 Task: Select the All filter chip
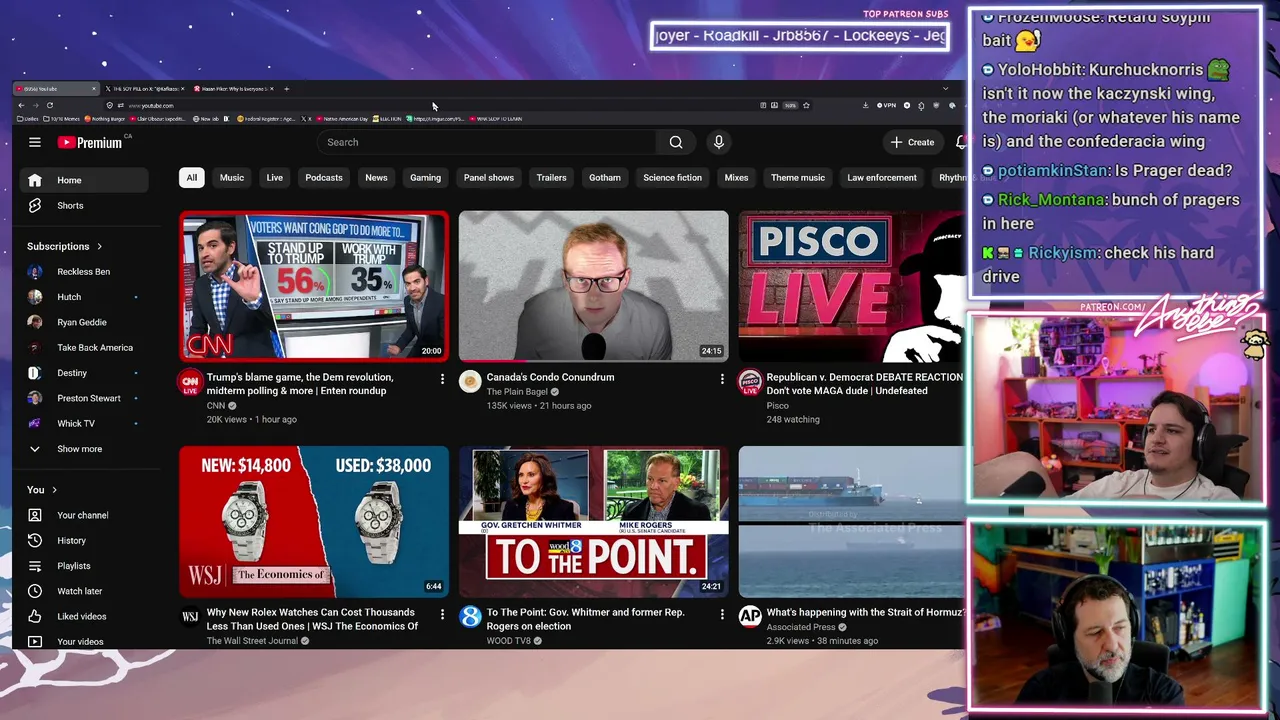pyautogui.click(x=191, y=178)
